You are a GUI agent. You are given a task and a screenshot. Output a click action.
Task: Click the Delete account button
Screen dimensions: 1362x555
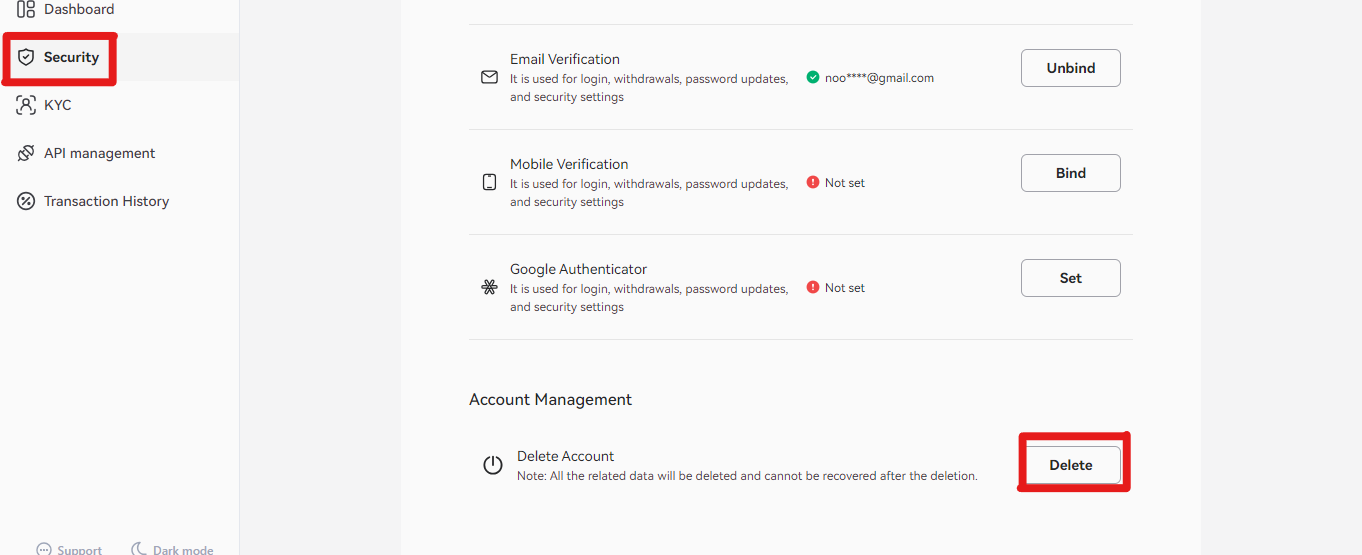(x=1071, y=465)
